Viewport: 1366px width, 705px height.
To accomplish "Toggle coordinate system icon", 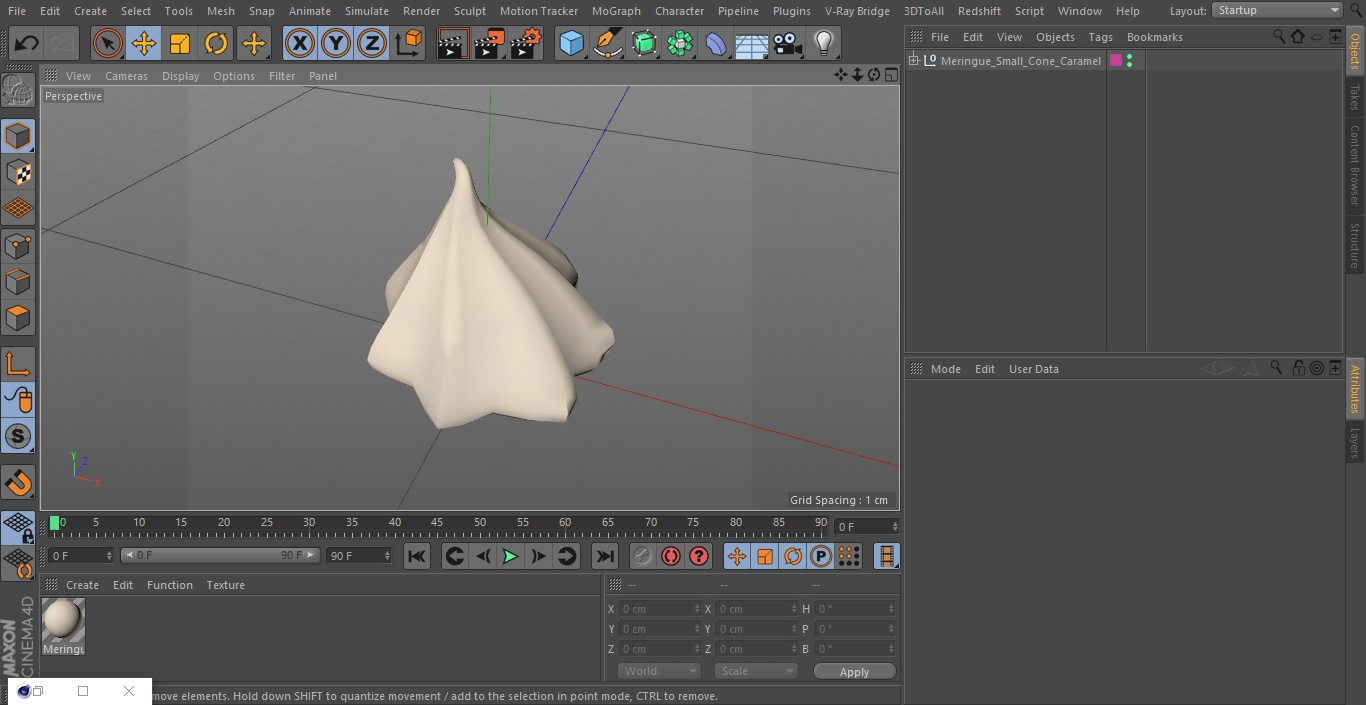I will pos(409,44).
